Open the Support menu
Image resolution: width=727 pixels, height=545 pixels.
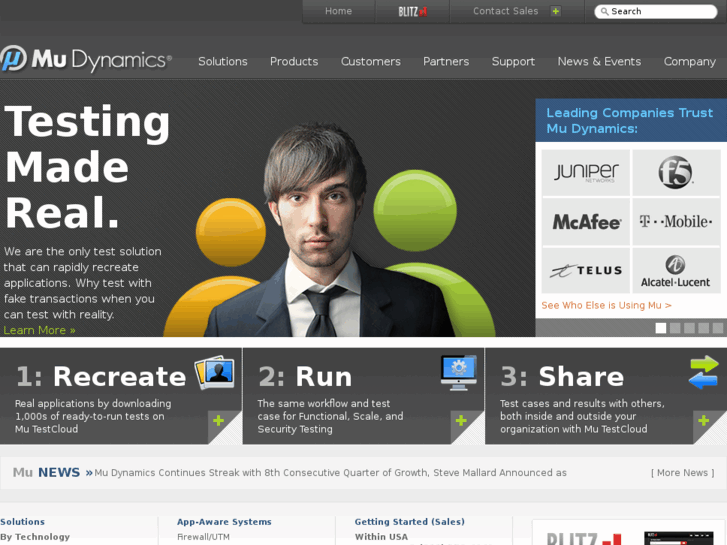[513, 62]
